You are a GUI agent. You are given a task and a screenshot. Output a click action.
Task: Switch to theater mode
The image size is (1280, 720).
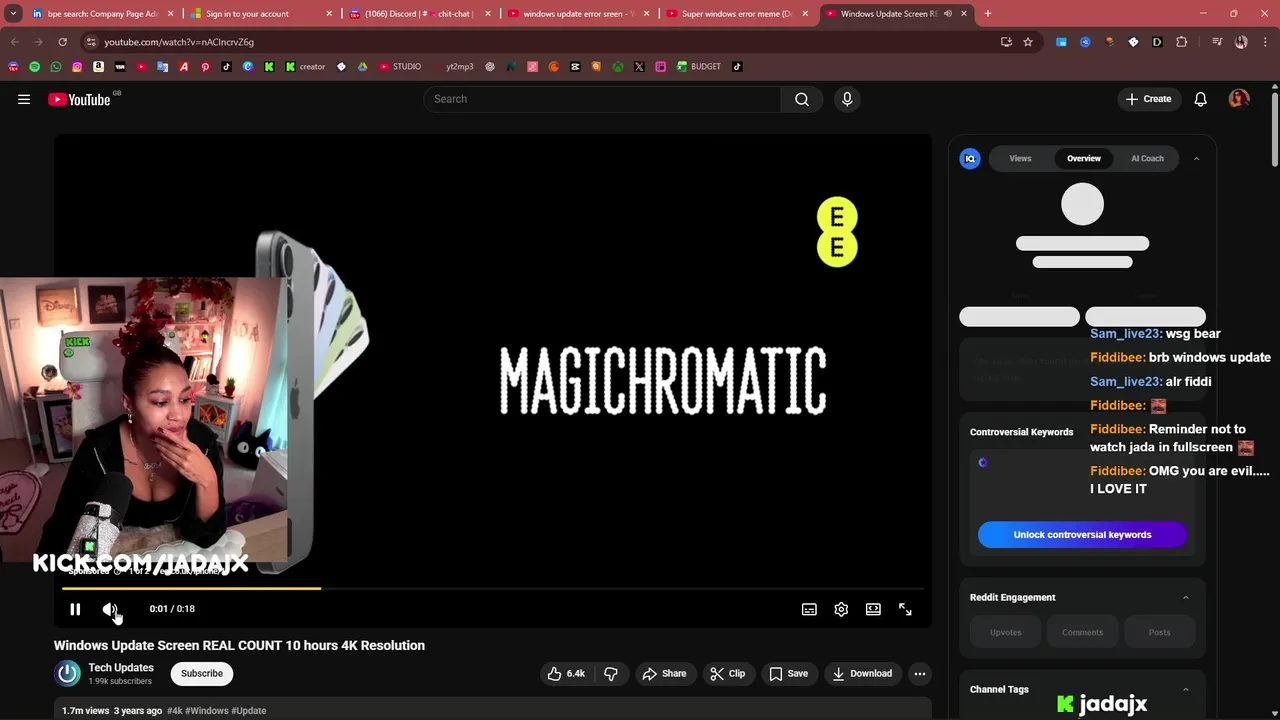(873, 609)
